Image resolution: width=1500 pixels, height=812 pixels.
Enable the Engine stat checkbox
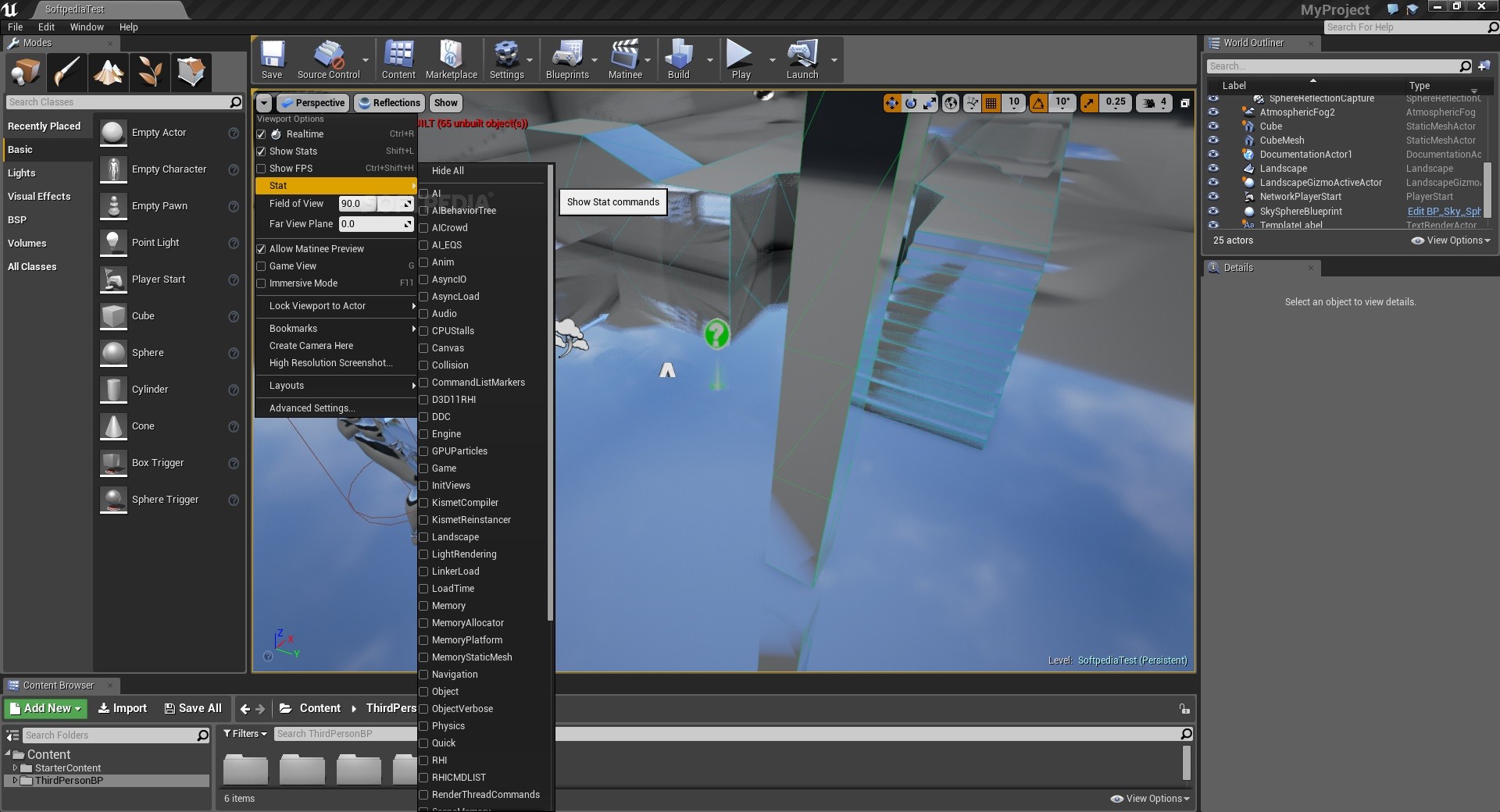click(423, 434)
